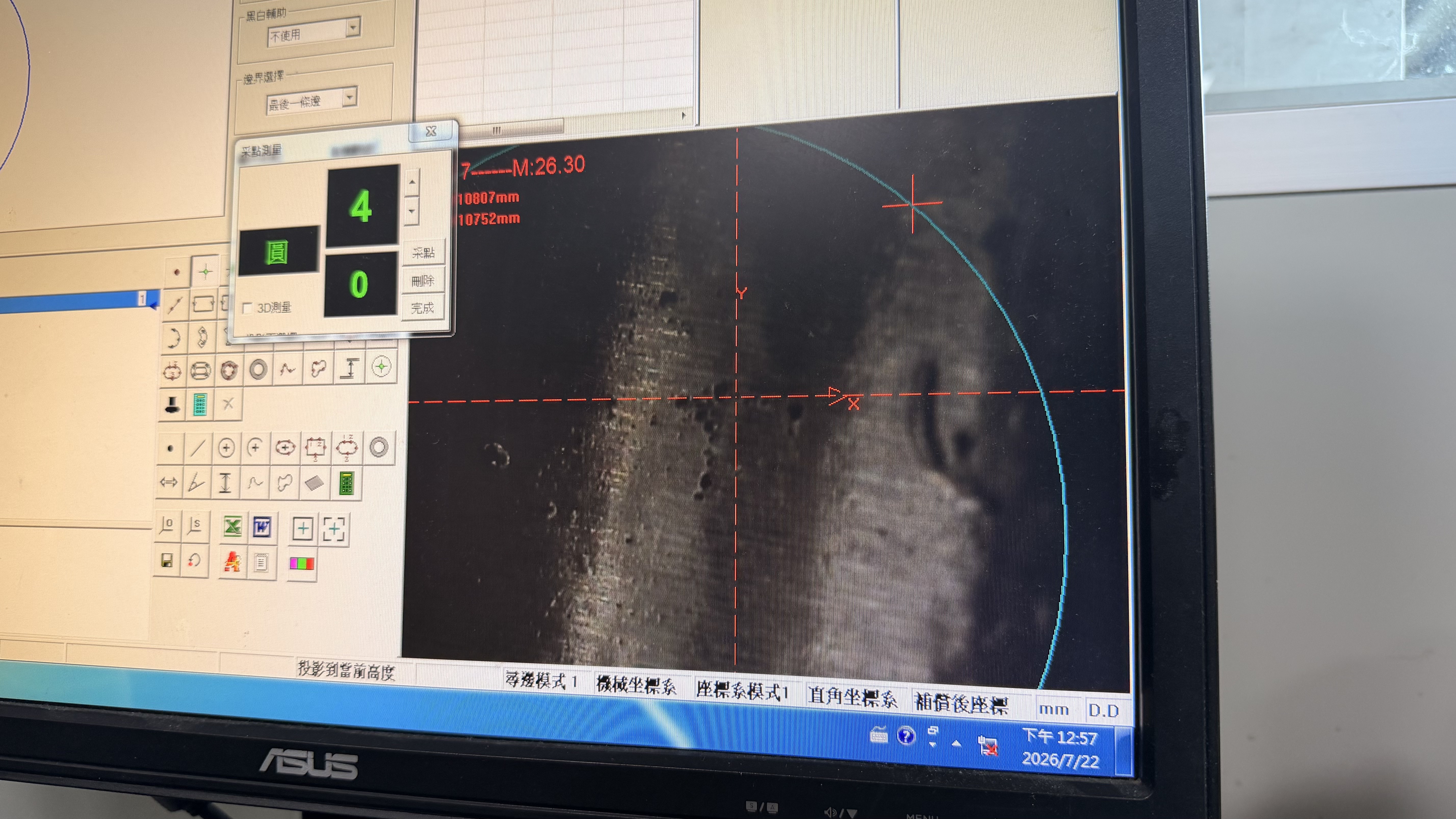Click the green target circle-center tool
The image size is (1456, 819).
pyautogui.click(x=382, y=367)
